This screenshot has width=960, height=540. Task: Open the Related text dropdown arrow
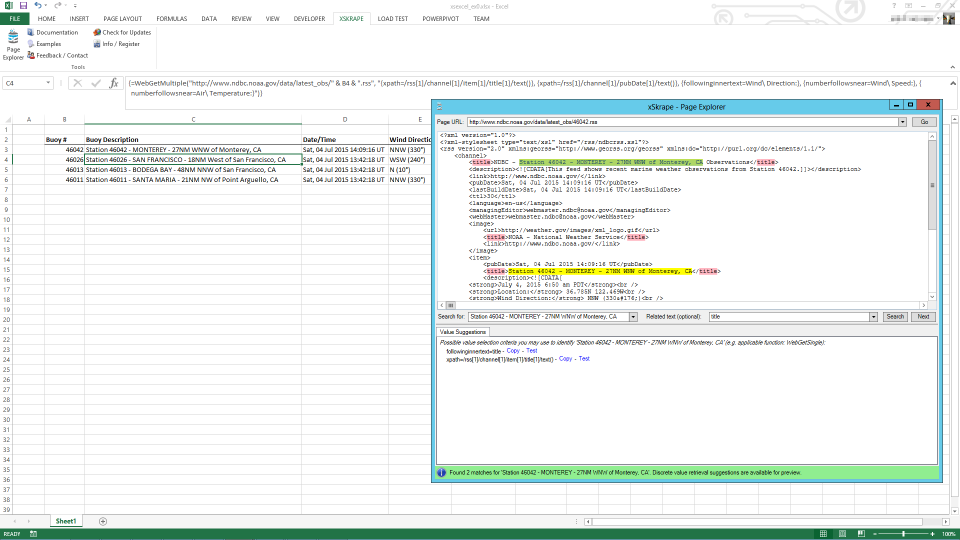[x=873, y=317]
